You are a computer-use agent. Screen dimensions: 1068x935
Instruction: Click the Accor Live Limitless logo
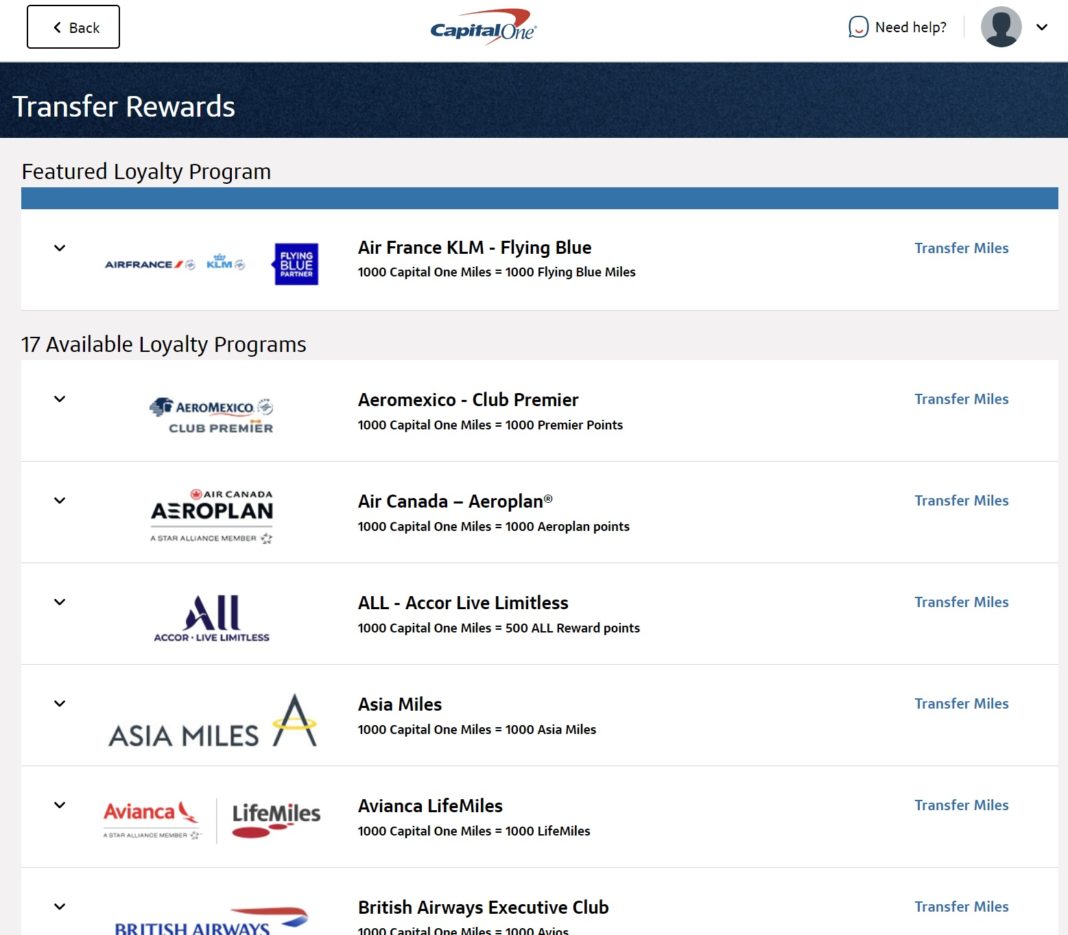pyautogui.click(x=213, y=612)
